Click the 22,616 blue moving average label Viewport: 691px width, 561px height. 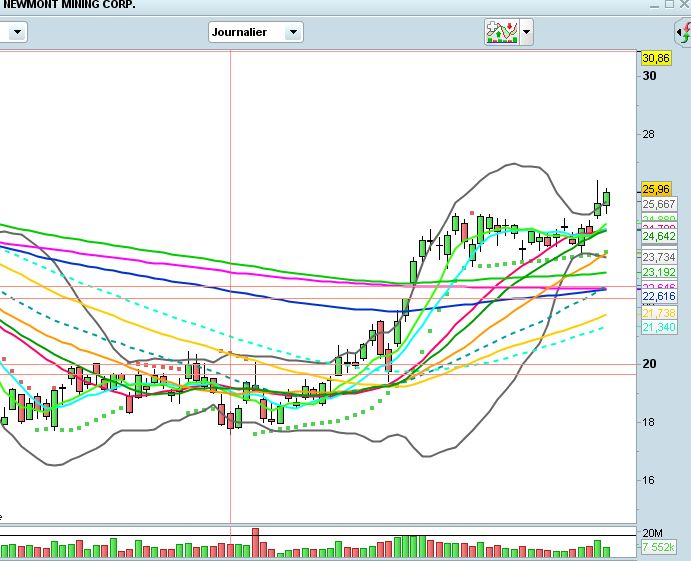(x=659, y=296)
